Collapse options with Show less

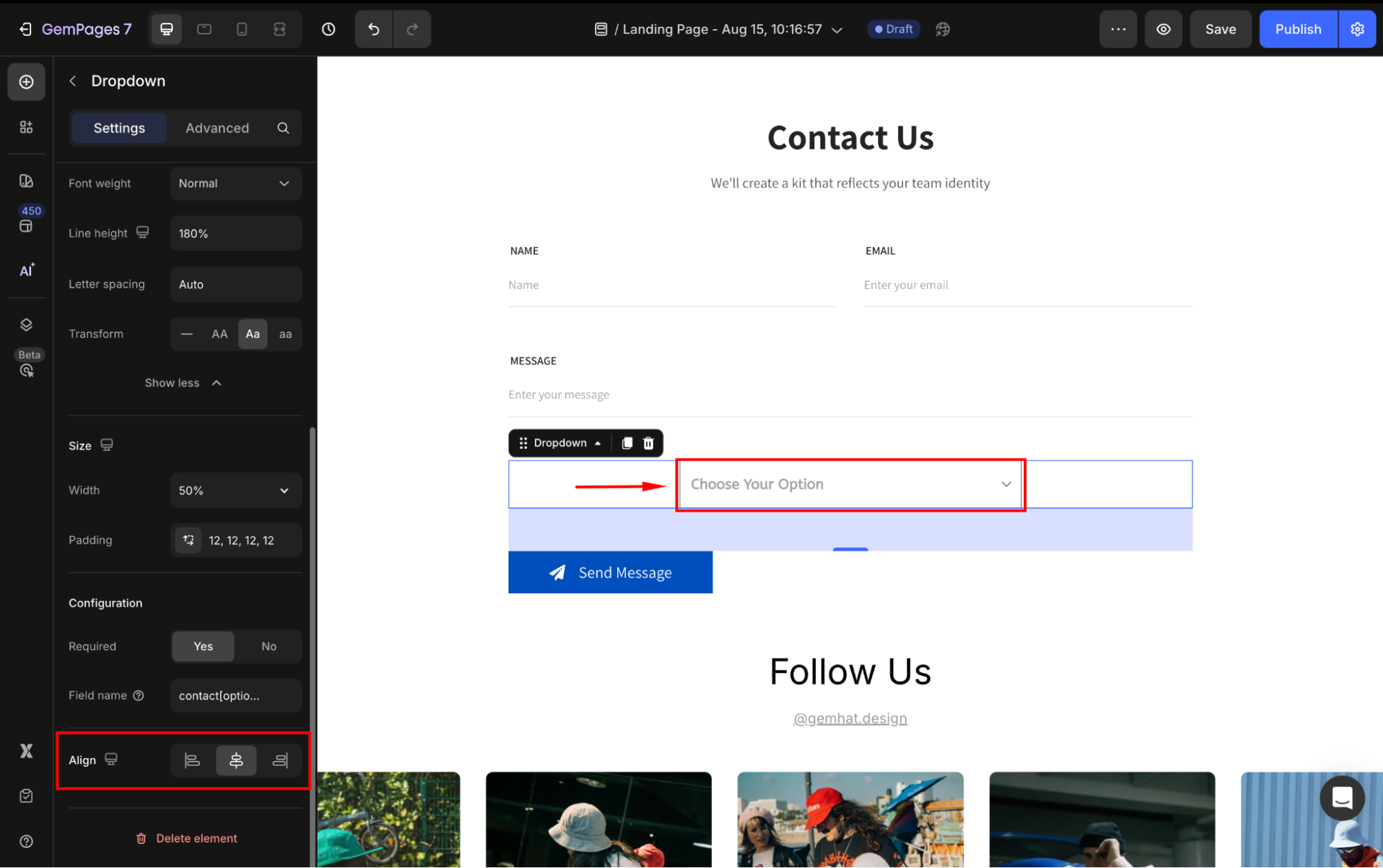(183, 383)
